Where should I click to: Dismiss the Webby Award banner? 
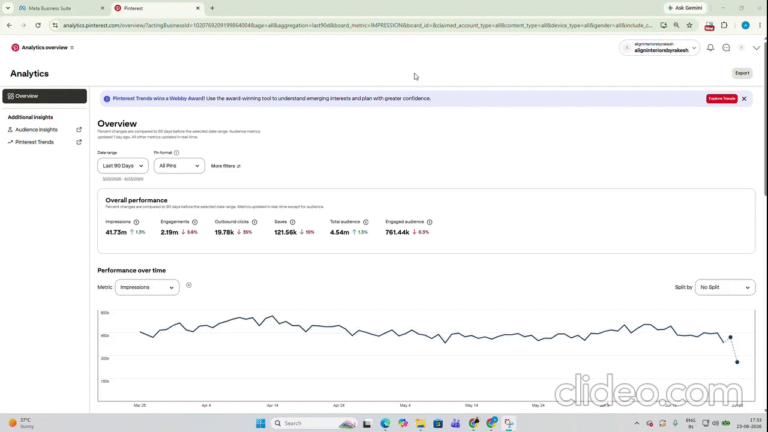744,98
